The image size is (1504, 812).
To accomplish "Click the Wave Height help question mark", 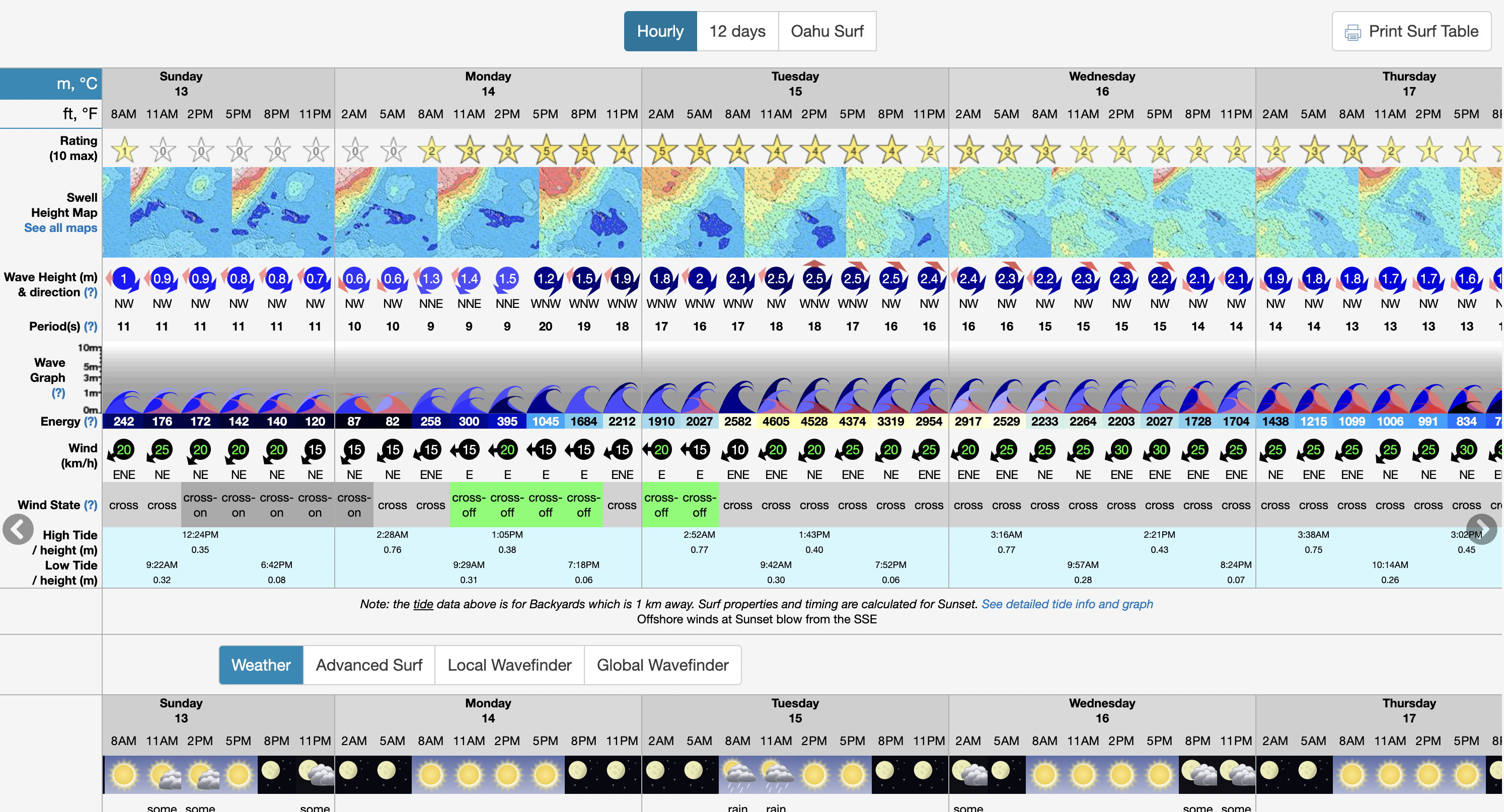I will click(x=91, y=292).
